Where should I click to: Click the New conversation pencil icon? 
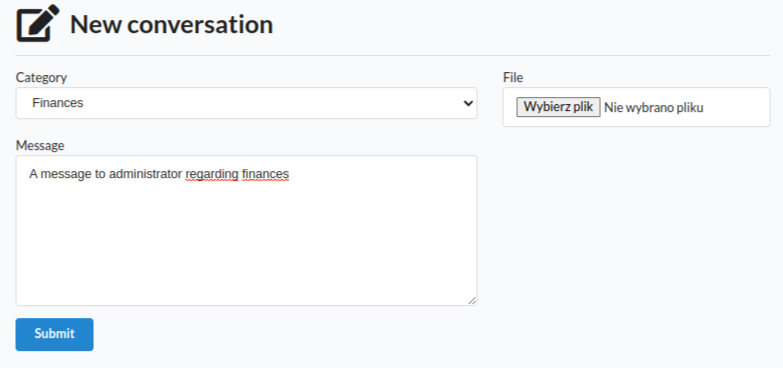point(38,23)
